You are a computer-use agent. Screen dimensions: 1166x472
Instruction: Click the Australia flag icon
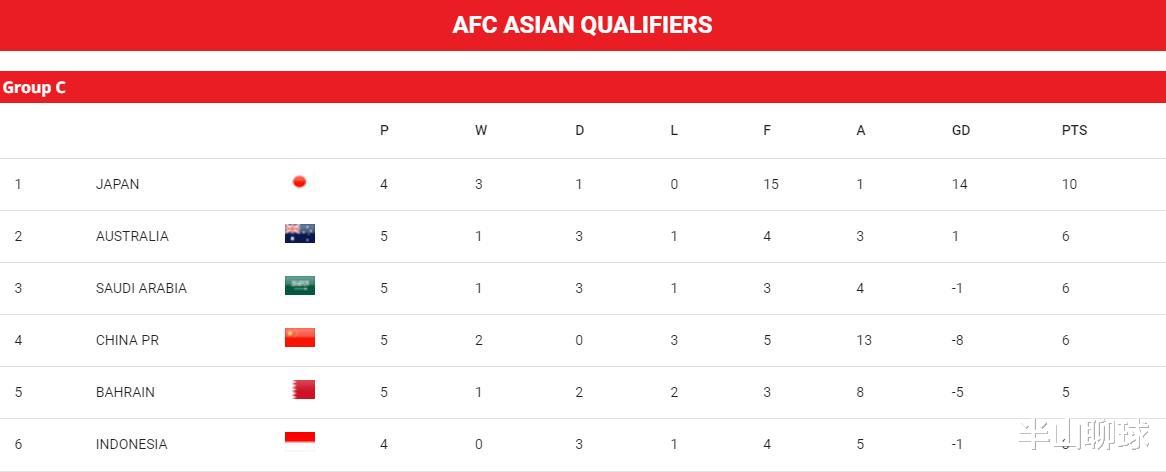(x=300, y=233)
